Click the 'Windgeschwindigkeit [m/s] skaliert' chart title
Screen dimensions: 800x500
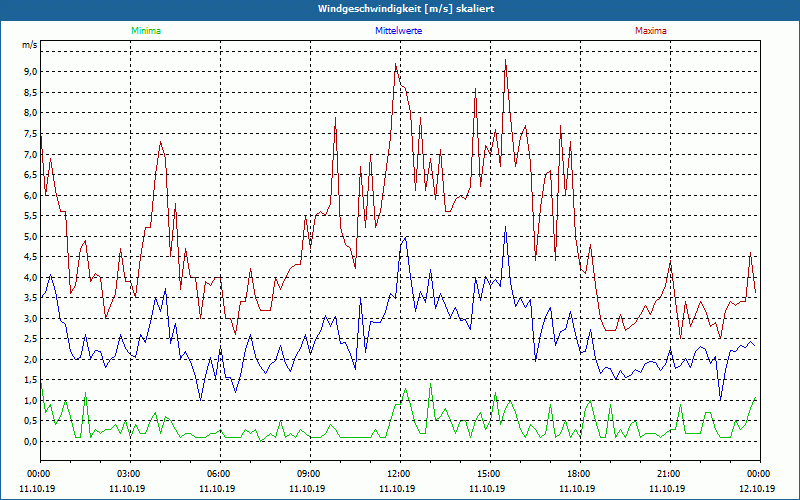[x=406, y=9]
